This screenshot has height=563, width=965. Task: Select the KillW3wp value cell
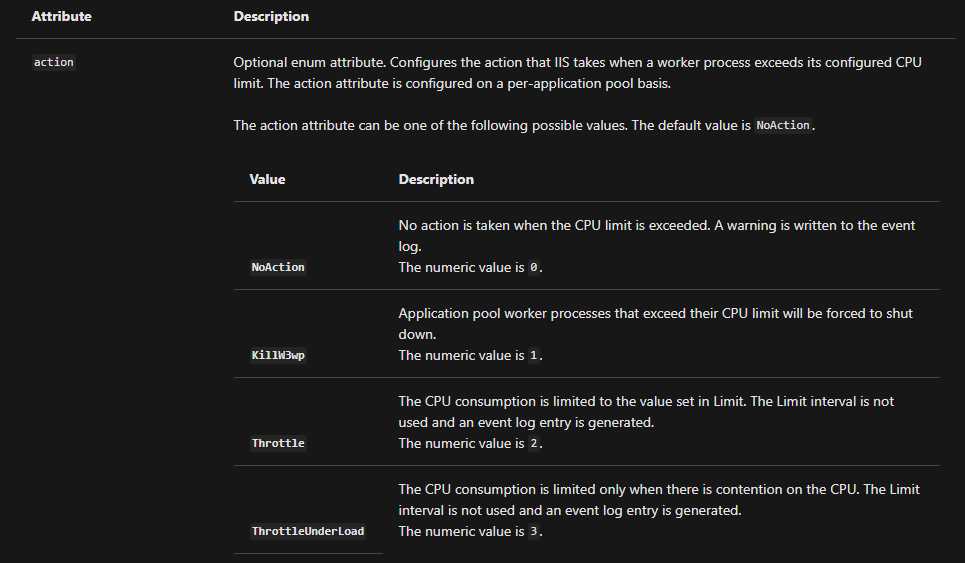click(x=278, y=355)
